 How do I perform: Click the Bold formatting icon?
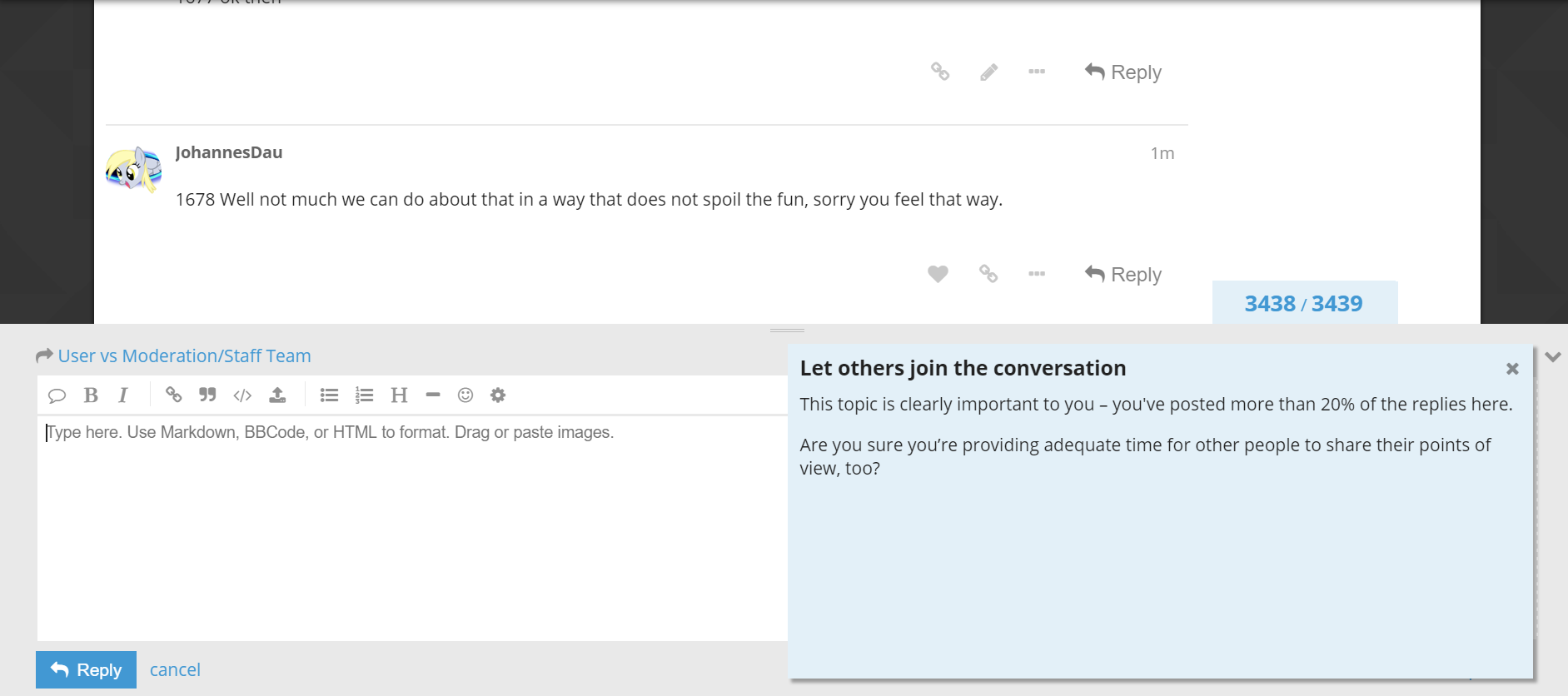click(91, 395)
